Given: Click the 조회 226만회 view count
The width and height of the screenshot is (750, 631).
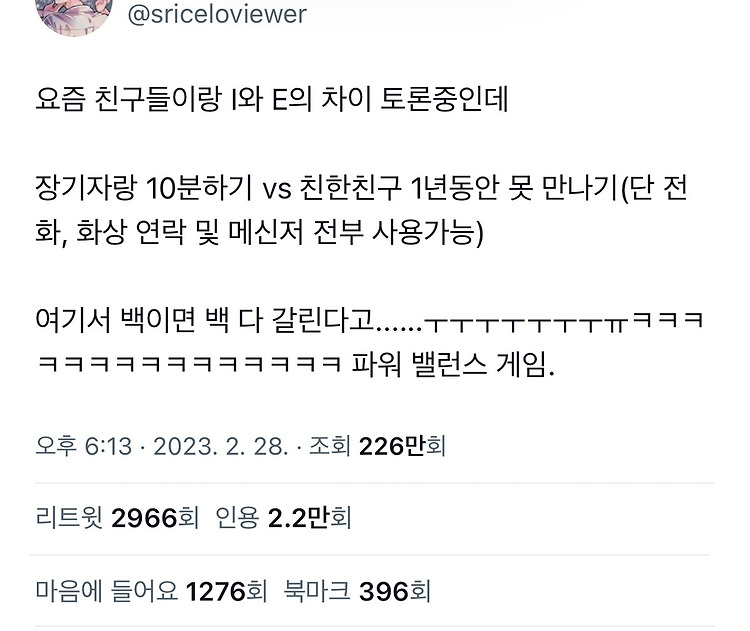Looking at the screenshot, I should (x=377, y=446).
